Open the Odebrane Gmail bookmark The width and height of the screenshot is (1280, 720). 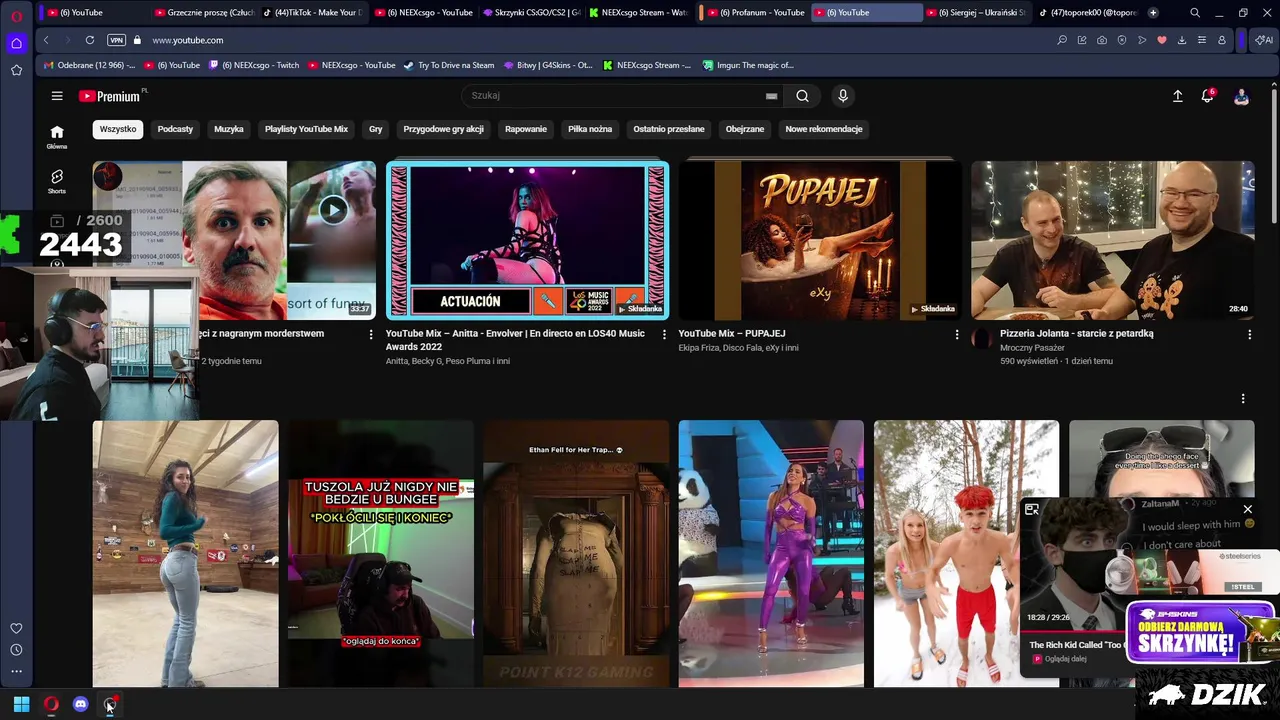coord(89,65)
